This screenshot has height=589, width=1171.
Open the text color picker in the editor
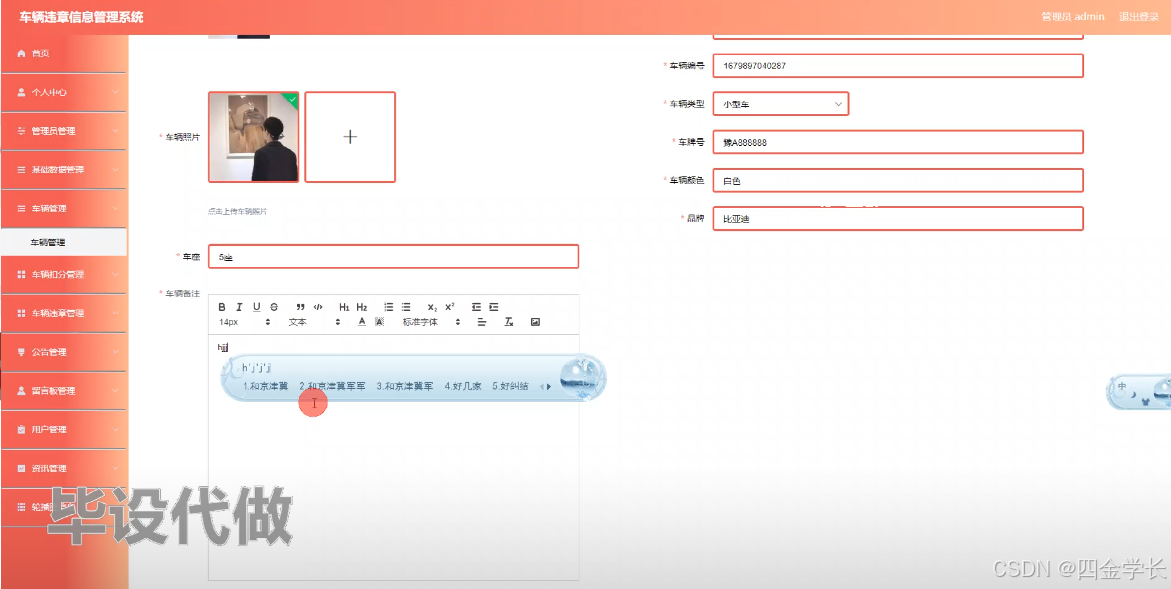(362, 322)
